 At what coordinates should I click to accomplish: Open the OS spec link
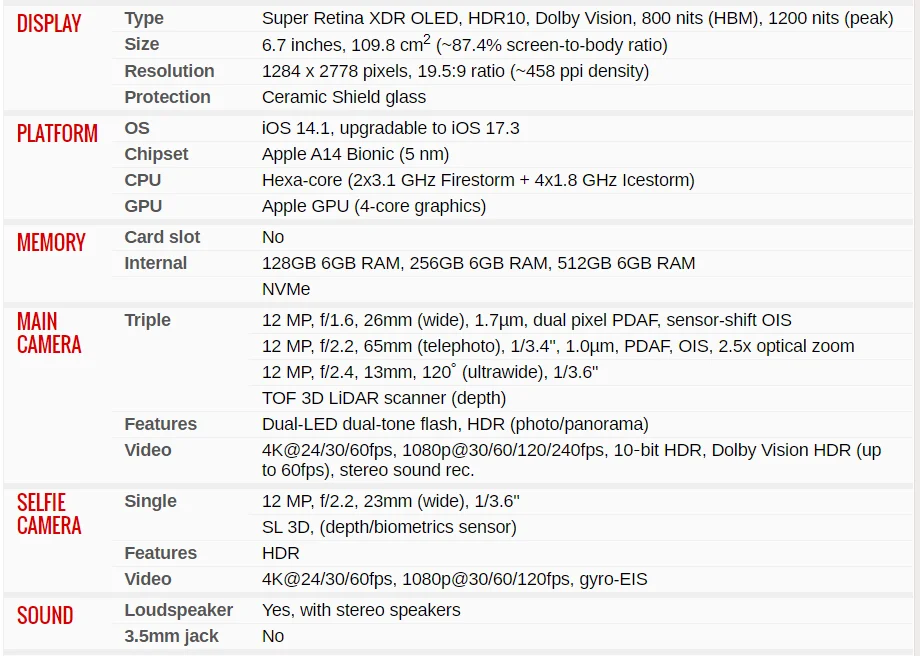(137, 128)
